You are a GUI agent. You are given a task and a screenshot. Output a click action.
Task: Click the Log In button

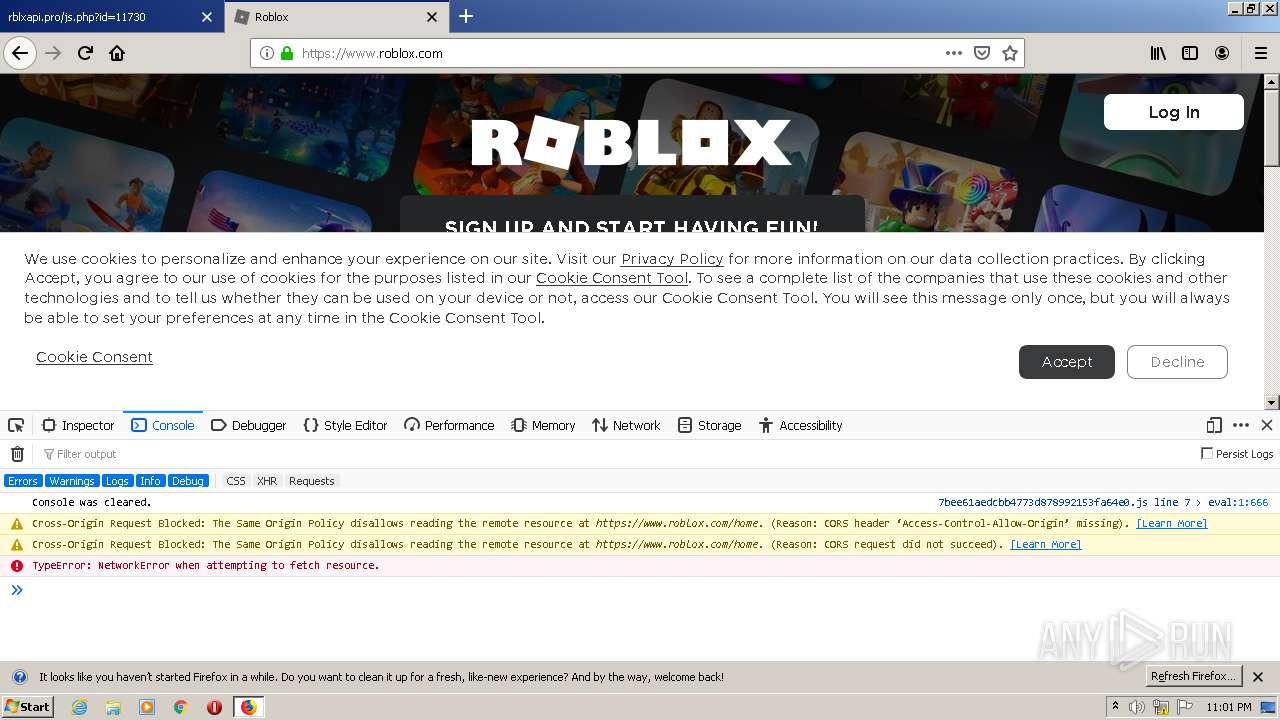pos(1174,112)
